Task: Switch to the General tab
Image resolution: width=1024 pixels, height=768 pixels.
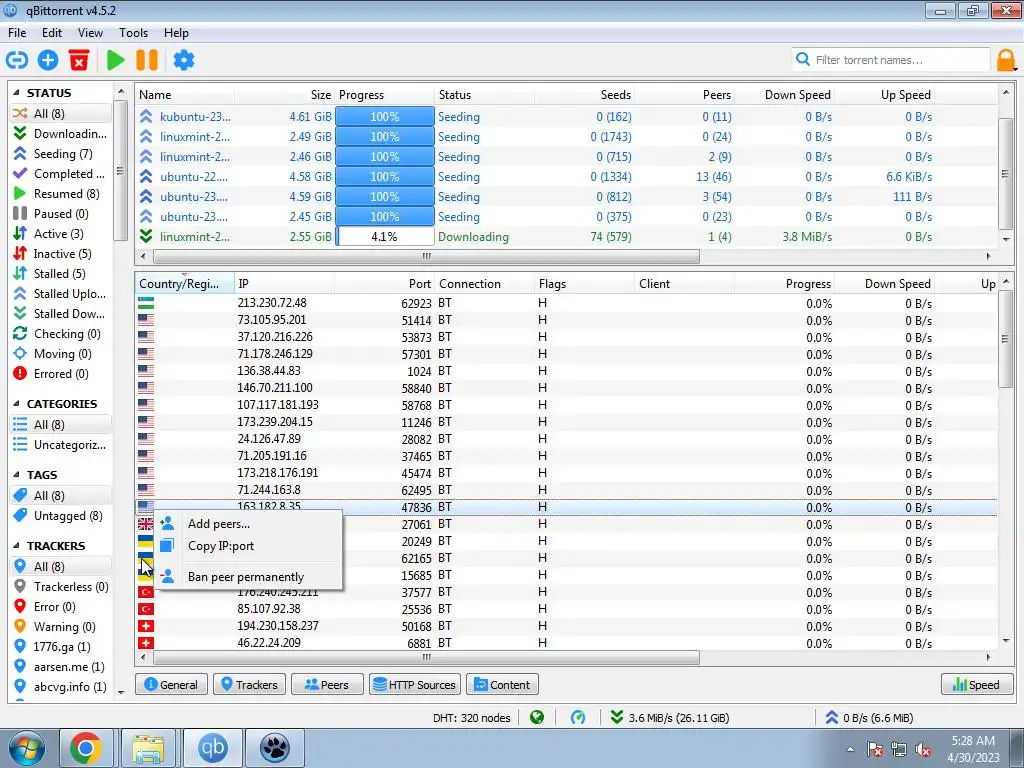Action: 171,684
